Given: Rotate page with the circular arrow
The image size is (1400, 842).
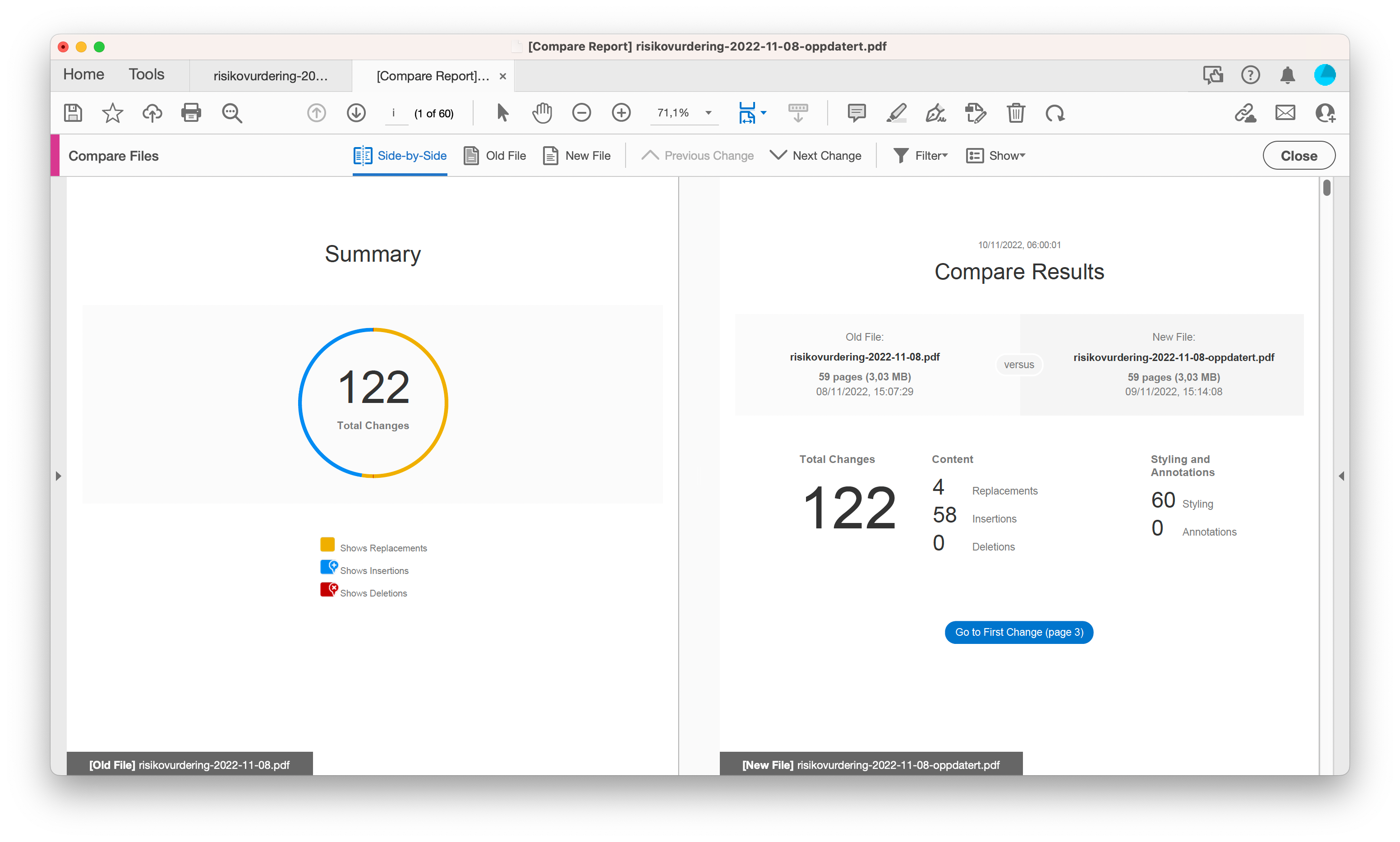Looking at the screenshot, I should click(1055, 113).
